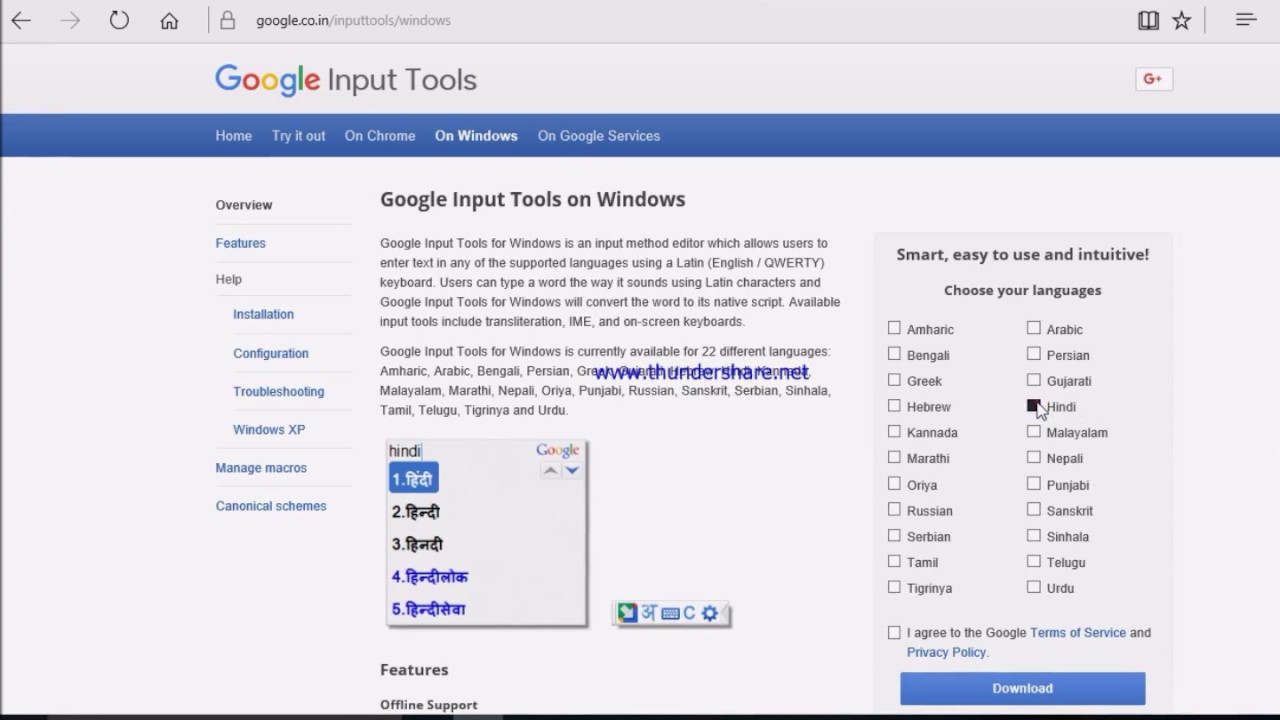Click the padlock icon in address bar
Image resolution: width=1280 pixels, height=720 pixels.
pos(228,20)
